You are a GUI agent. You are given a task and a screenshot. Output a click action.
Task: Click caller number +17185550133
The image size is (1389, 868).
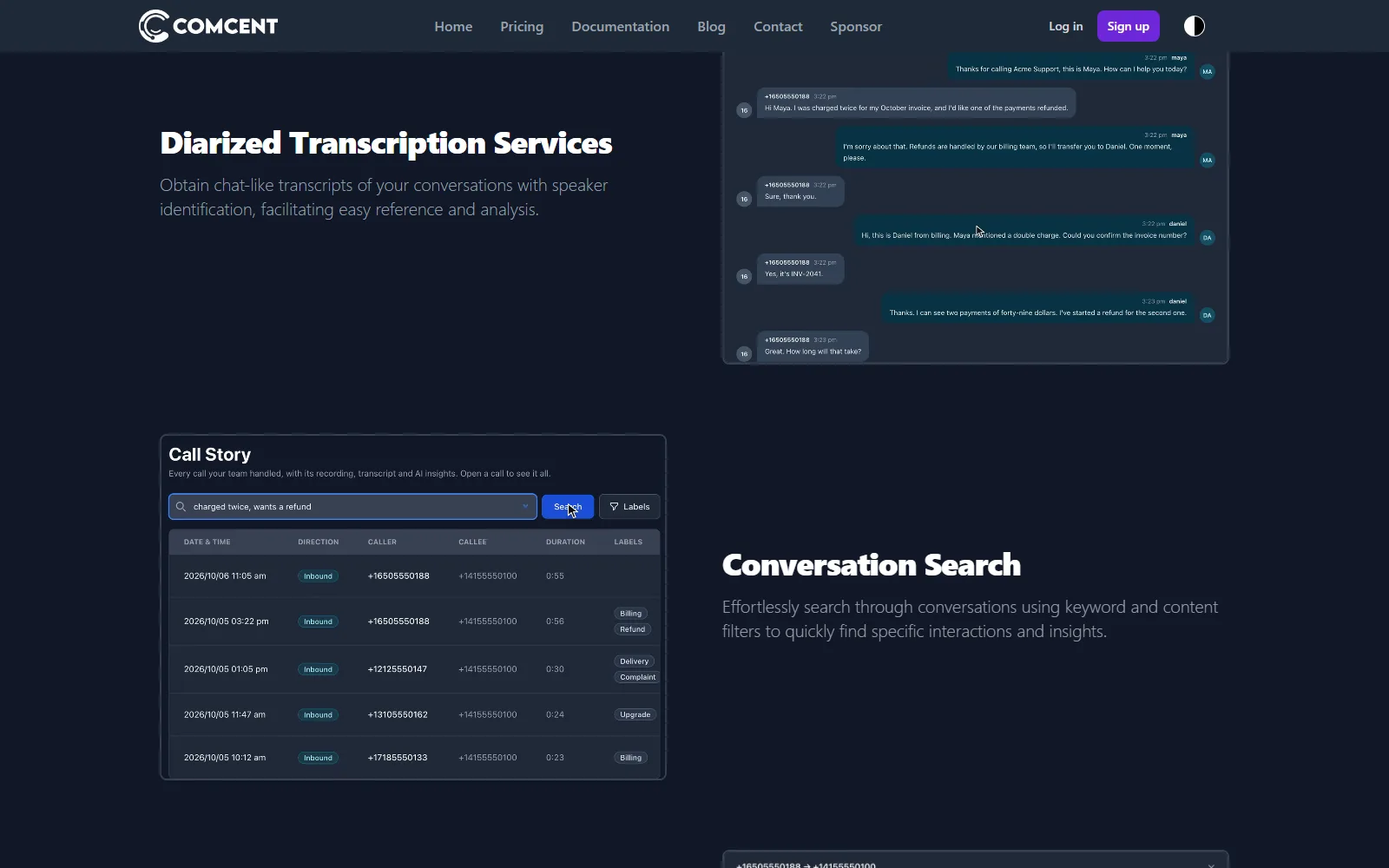(x=398, y=758)
